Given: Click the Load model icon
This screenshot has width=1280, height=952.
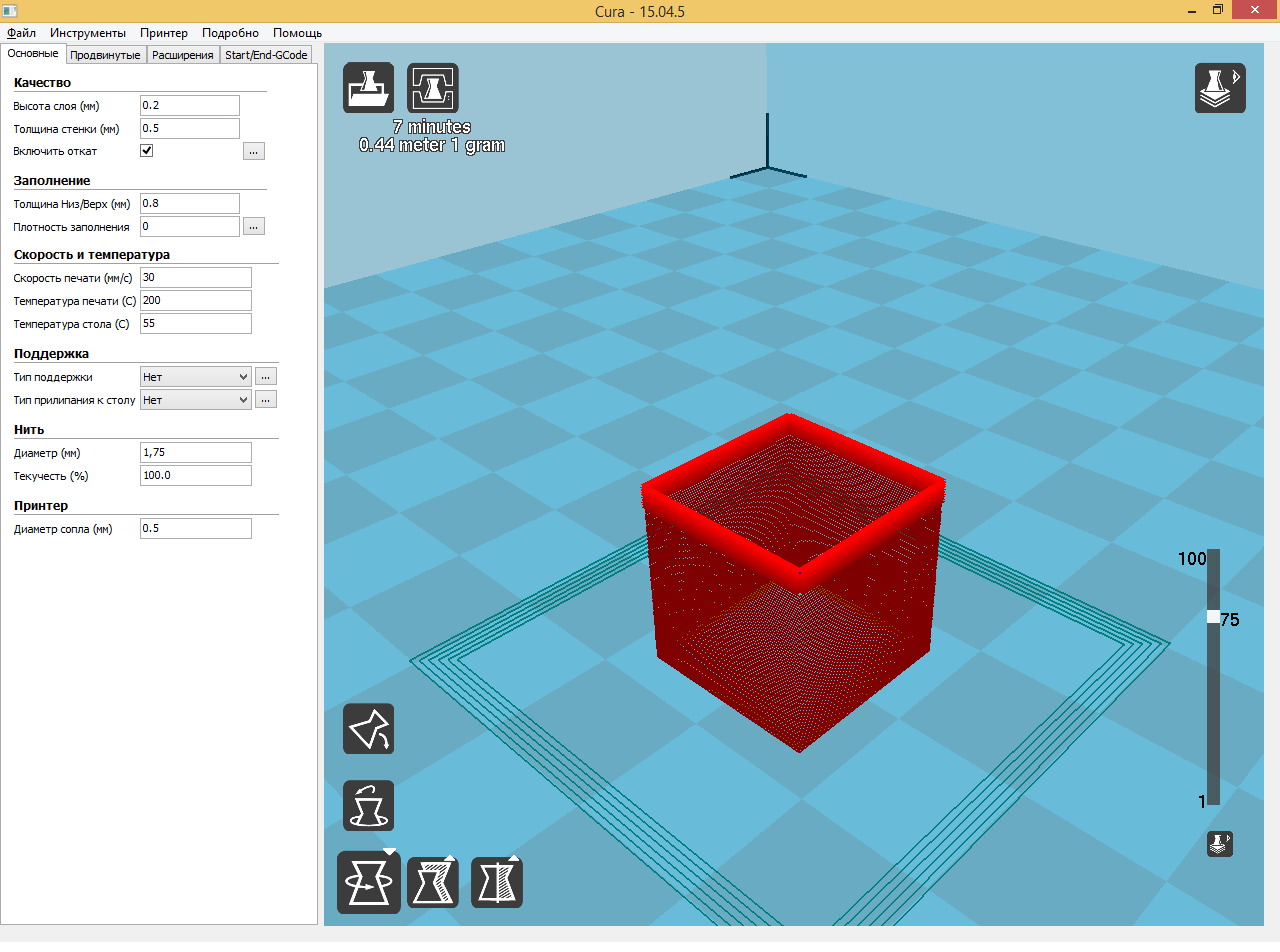Looking at the screenshot, I should 368,88.
